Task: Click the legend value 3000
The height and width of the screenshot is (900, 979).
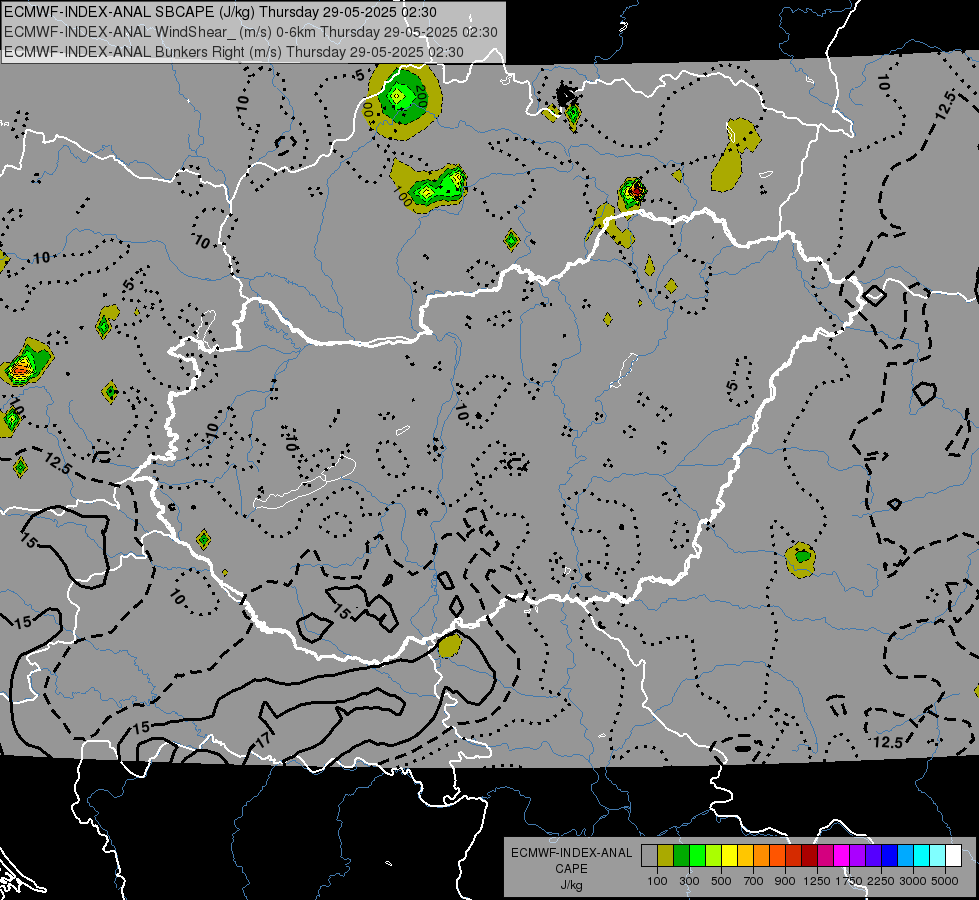Action: (x=913, y=881)
